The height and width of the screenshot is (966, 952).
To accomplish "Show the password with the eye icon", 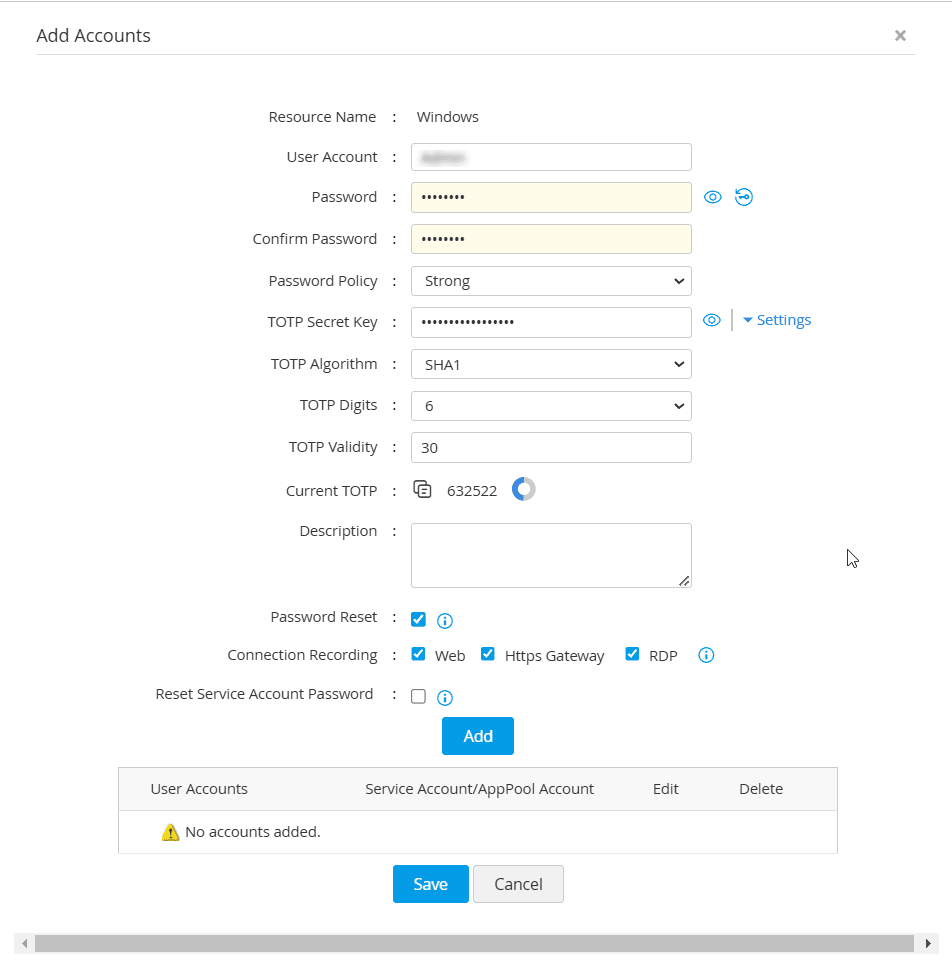I will click(712, 197).
